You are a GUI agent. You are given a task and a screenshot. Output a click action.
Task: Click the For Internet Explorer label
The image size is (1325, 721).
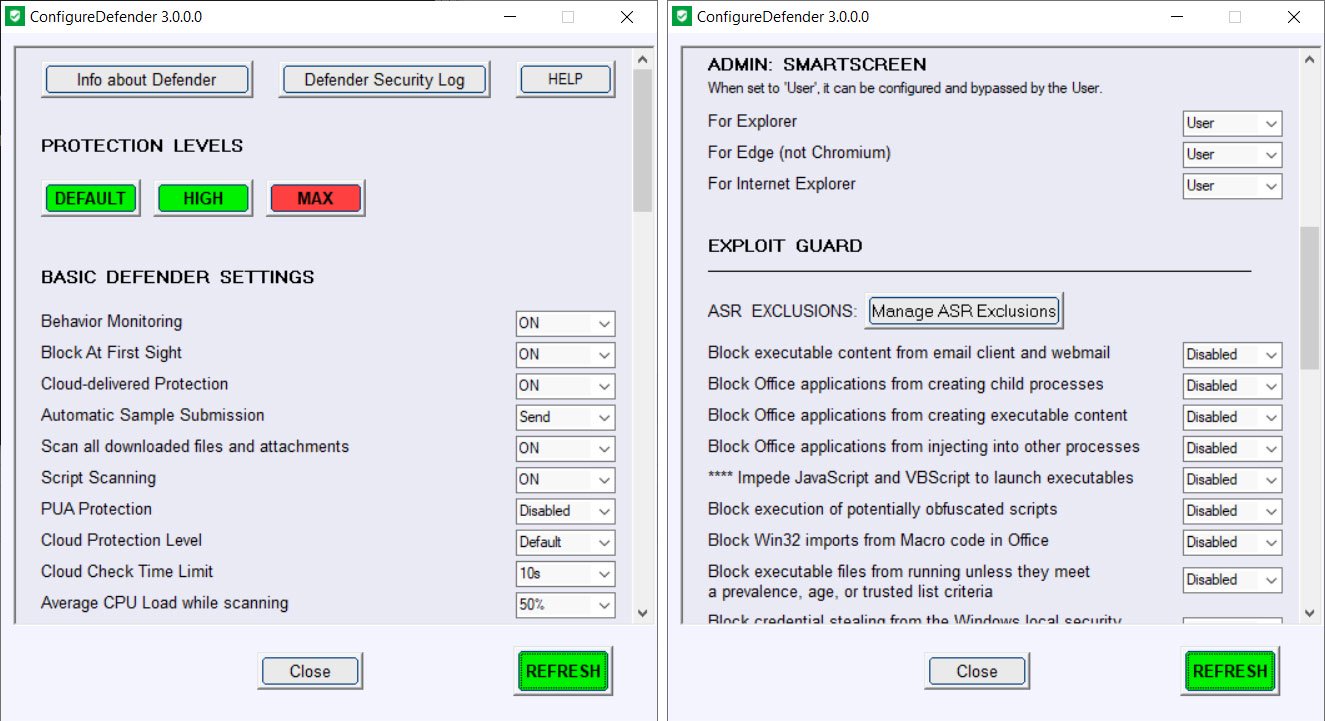pyautogui.click(x=782, y=184)
